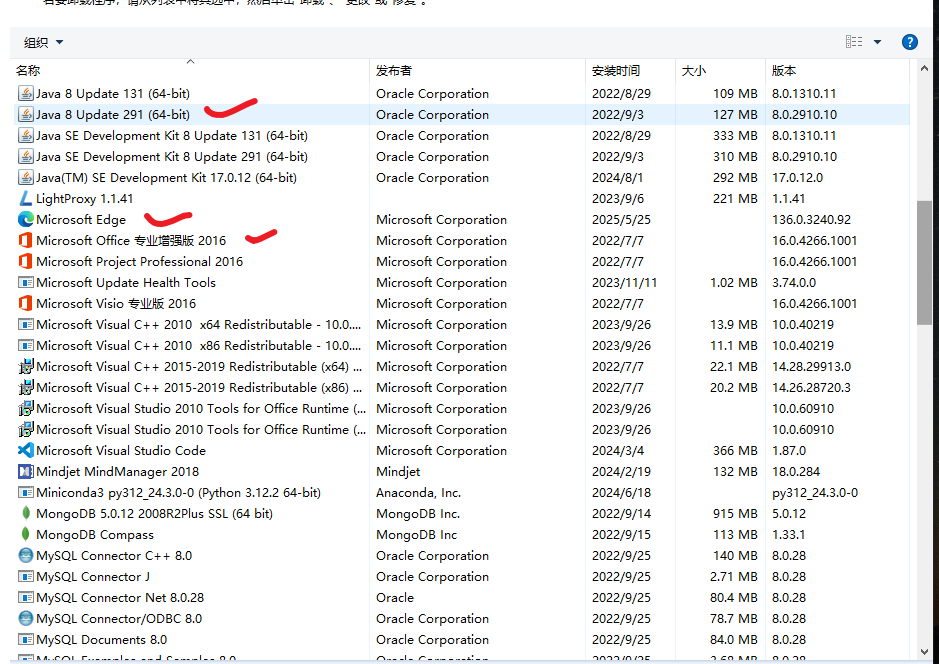Open the 组织 dropdown menu

point(43,43)
